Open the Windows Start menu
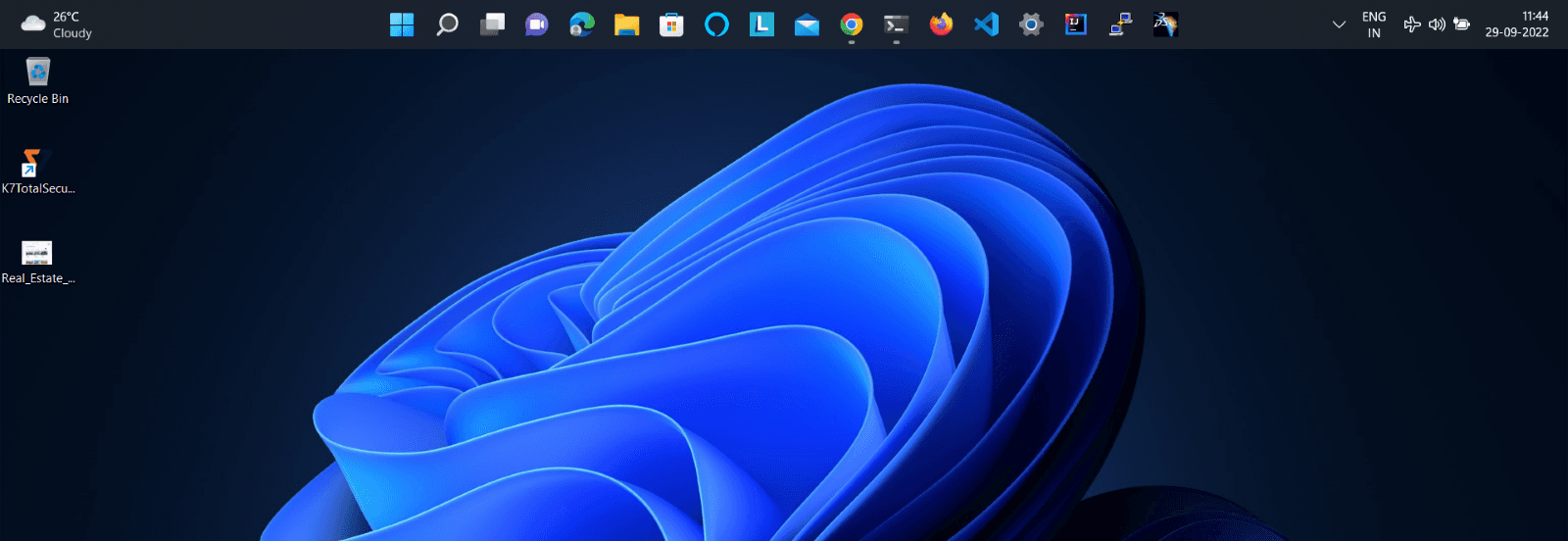This screenshot has width=1568, height=541. tap(402, 25)
